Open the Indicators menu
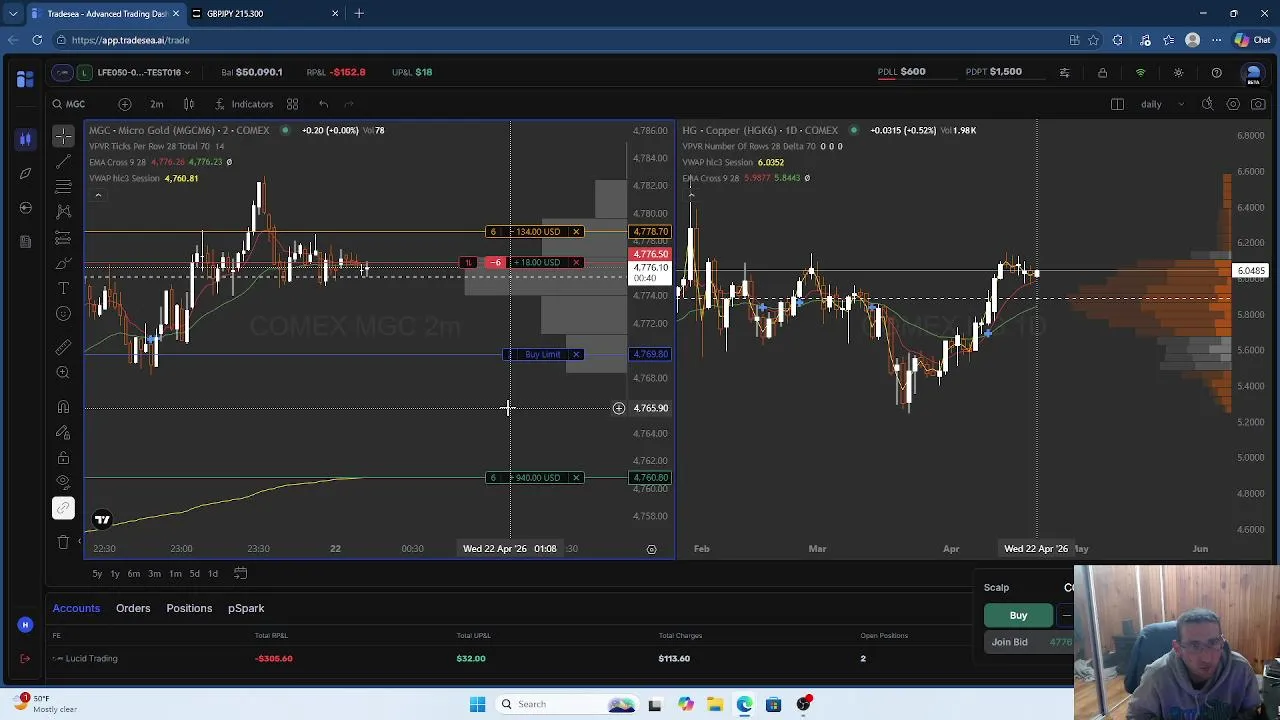Viewport: 1280px width, 720px height. (x=244, y=104)
